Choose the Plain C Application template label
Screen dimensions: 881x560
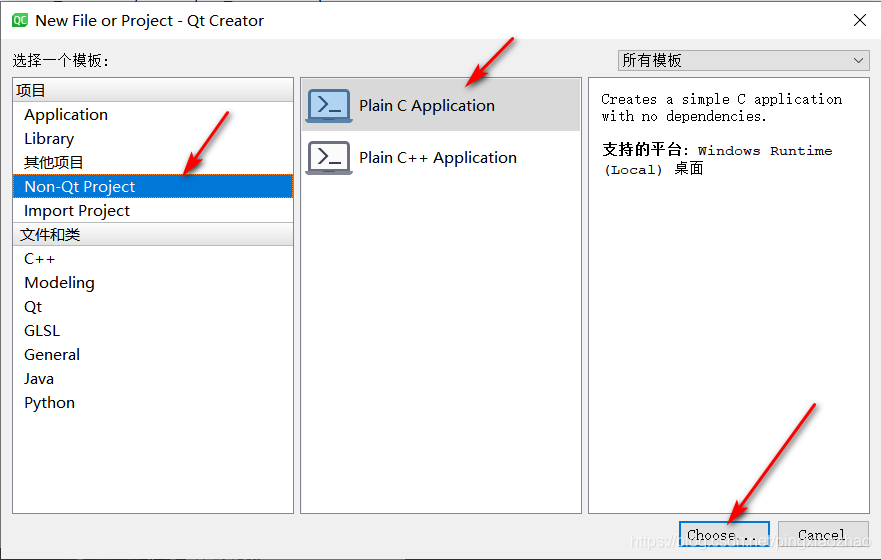[x=427, y=106]
